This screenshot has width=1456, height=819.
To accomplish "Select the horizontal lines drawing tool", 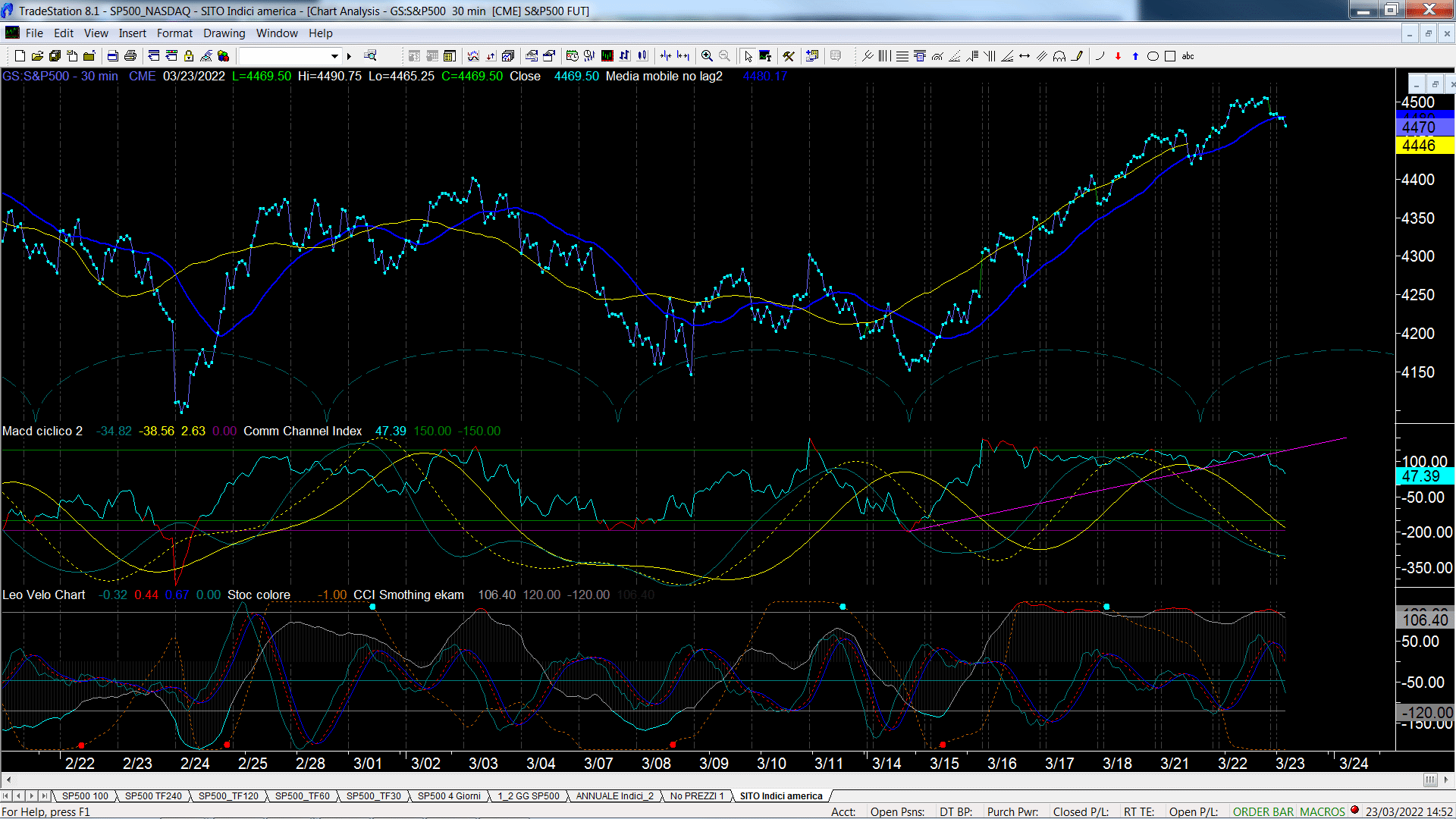I will pos(902,56).
